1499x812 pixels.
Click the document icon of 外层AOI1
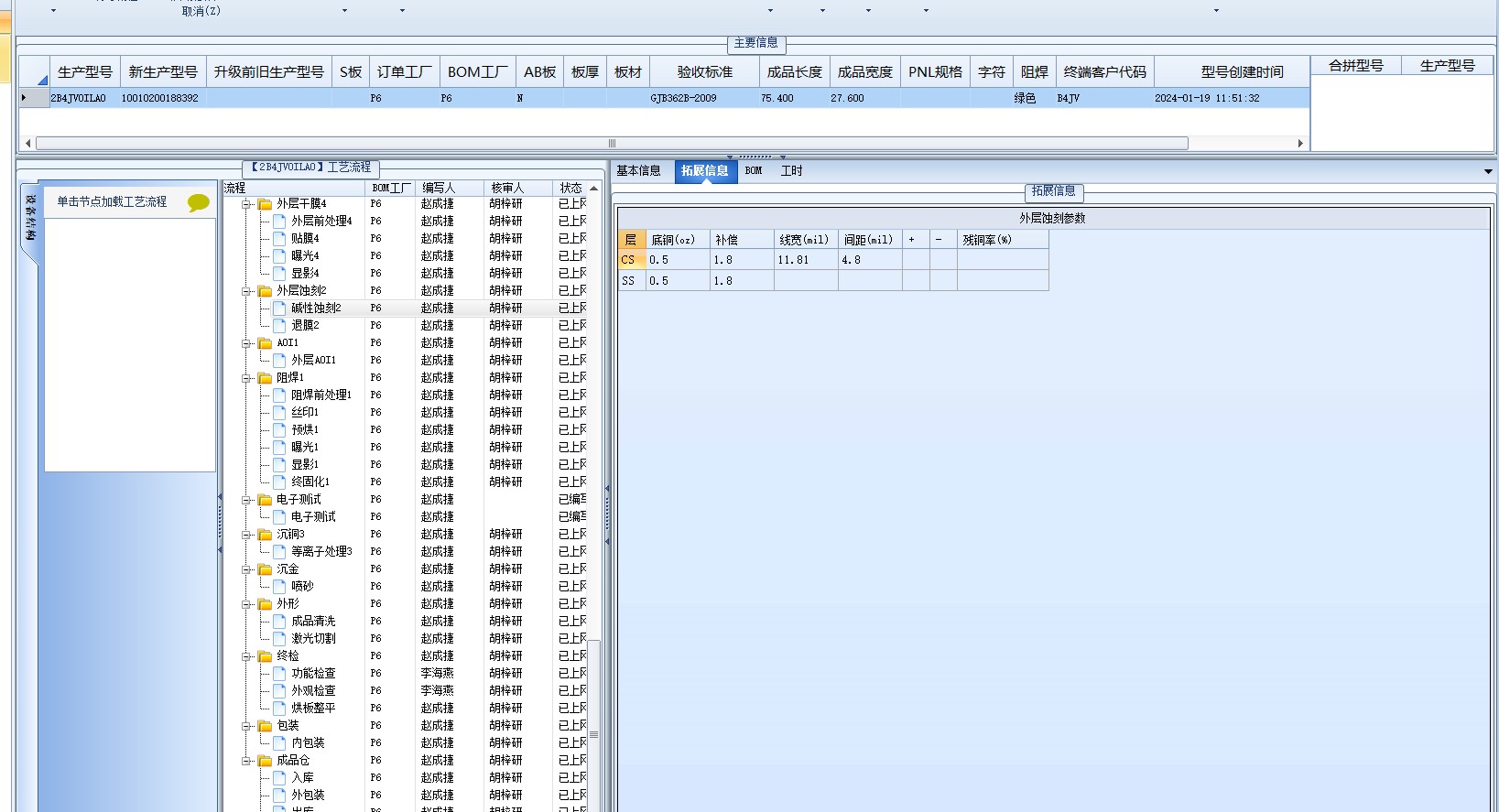pos(280,361)
